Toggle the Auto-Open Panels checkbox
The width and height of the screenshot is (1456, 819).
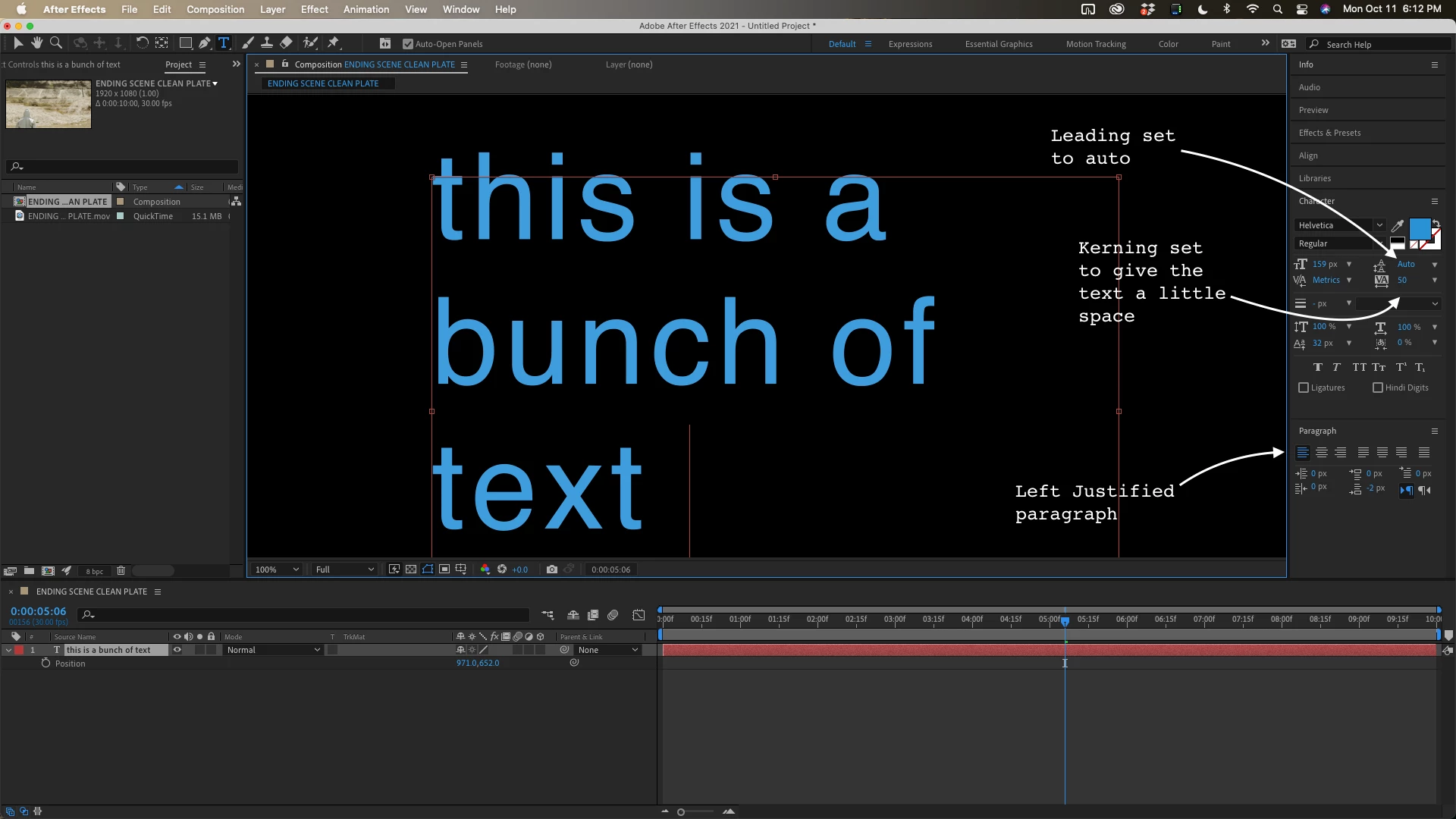[408, 44]
